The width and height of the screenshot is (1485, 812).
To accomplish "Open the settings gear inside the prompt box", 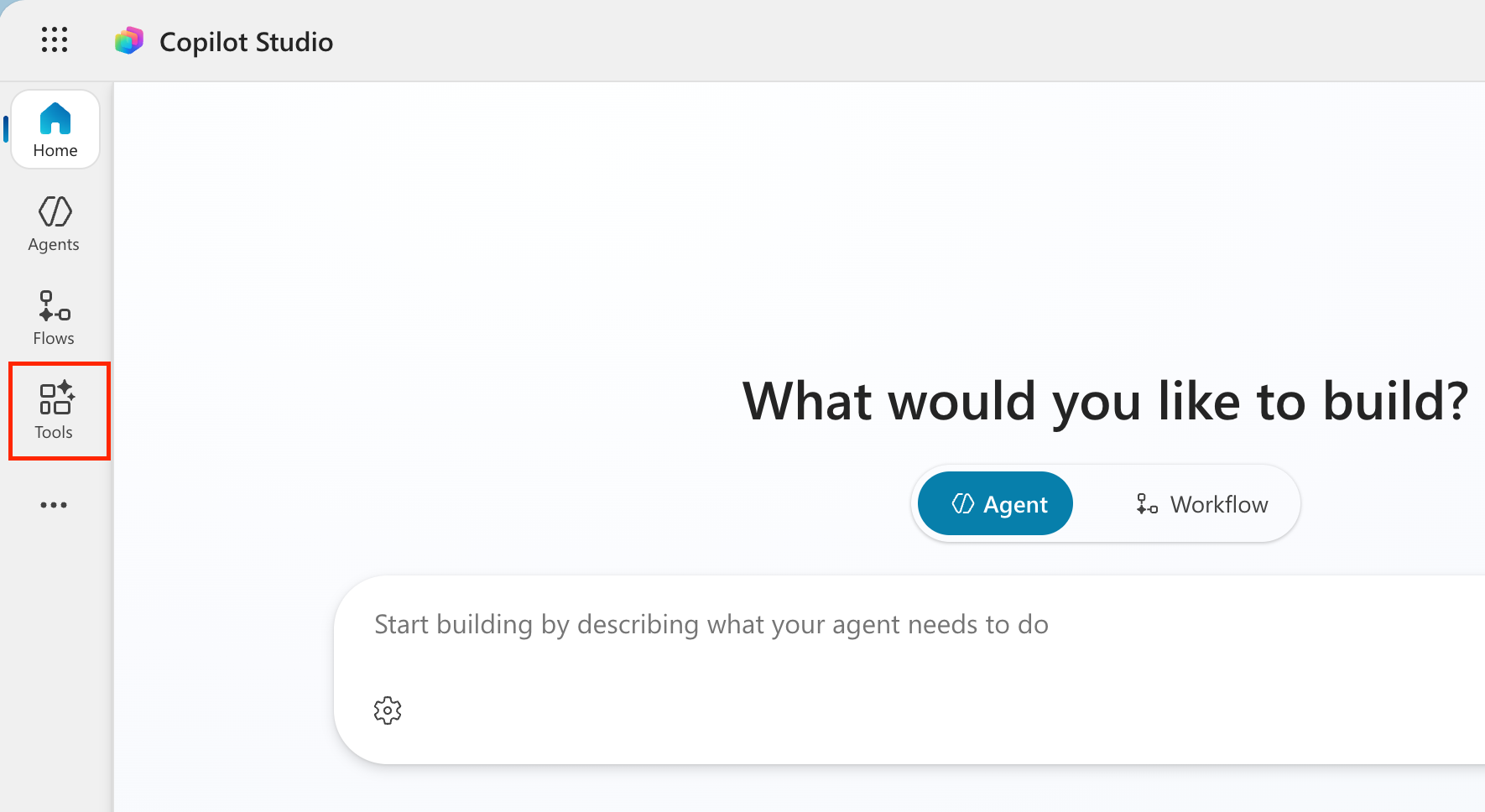I will click(x=387, y=710).
